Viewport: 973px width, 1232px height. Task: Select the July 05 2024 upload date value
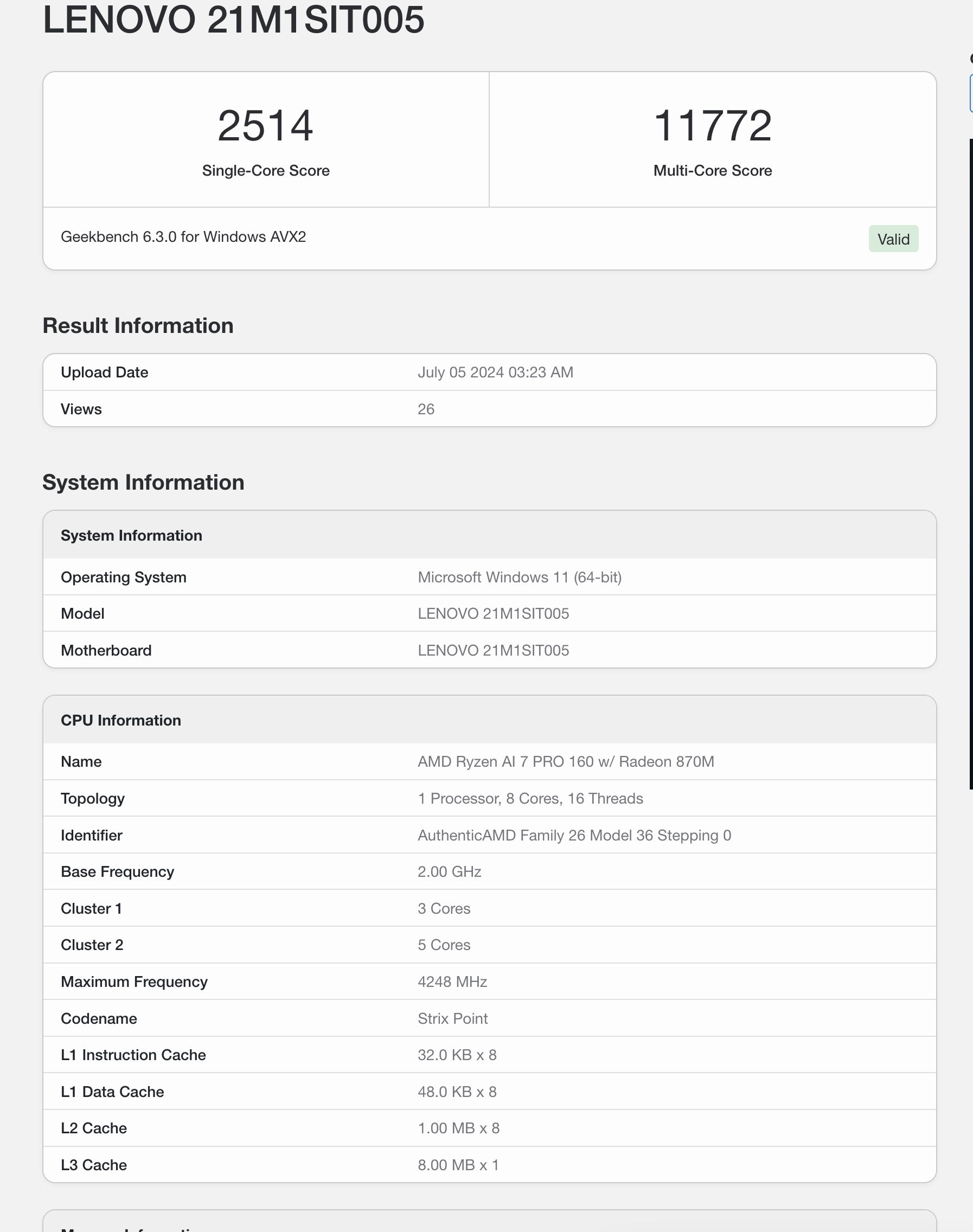click(496, 372)
